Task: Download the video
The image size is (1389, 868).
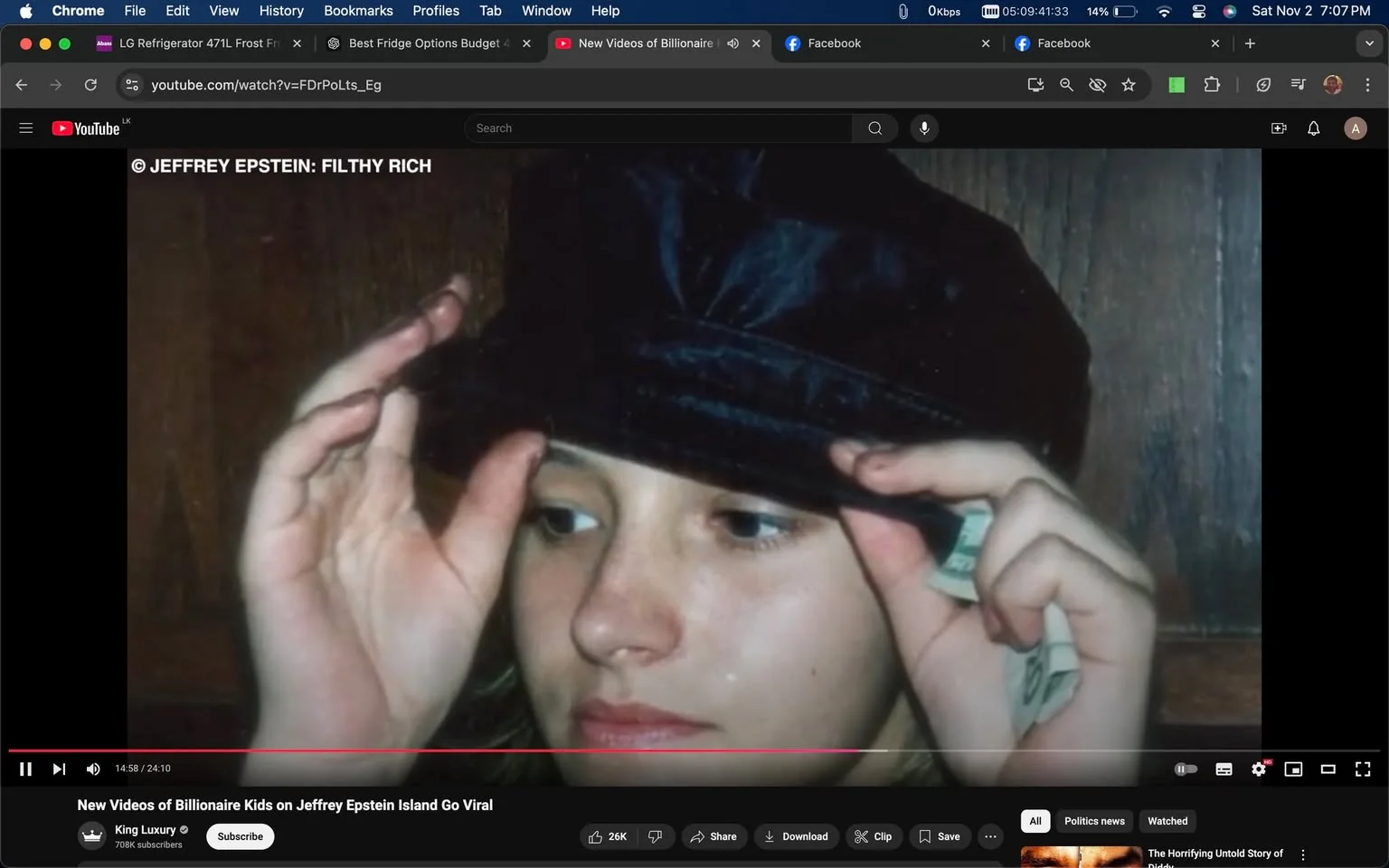Action: point(797,836)
